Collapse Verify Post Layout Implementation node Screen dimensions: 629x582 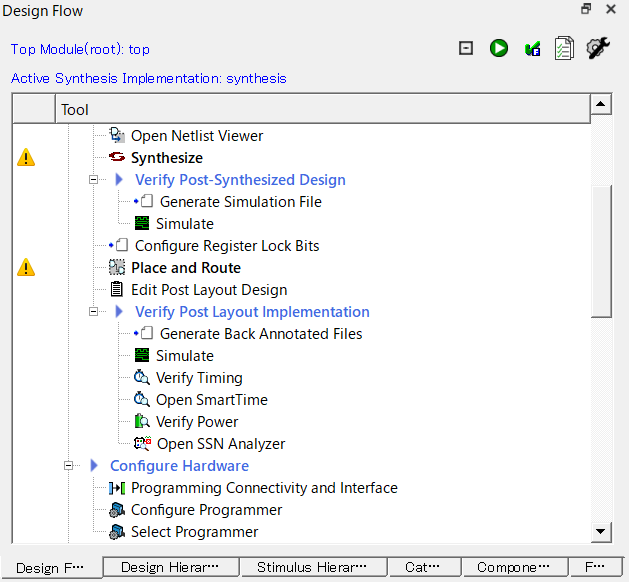[x=94, y=312]
